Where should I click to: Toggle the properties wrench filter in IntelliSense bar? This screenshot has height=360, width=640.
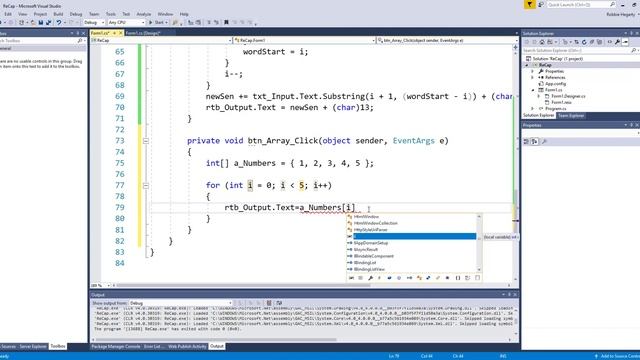pos(370,278)
